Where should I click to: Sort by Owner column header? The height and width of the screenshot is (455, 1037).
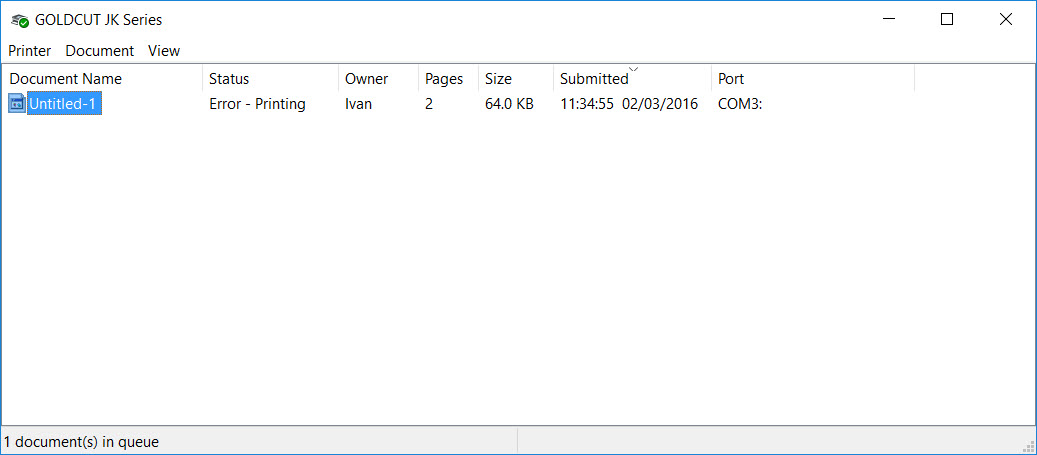pos(378,79)
